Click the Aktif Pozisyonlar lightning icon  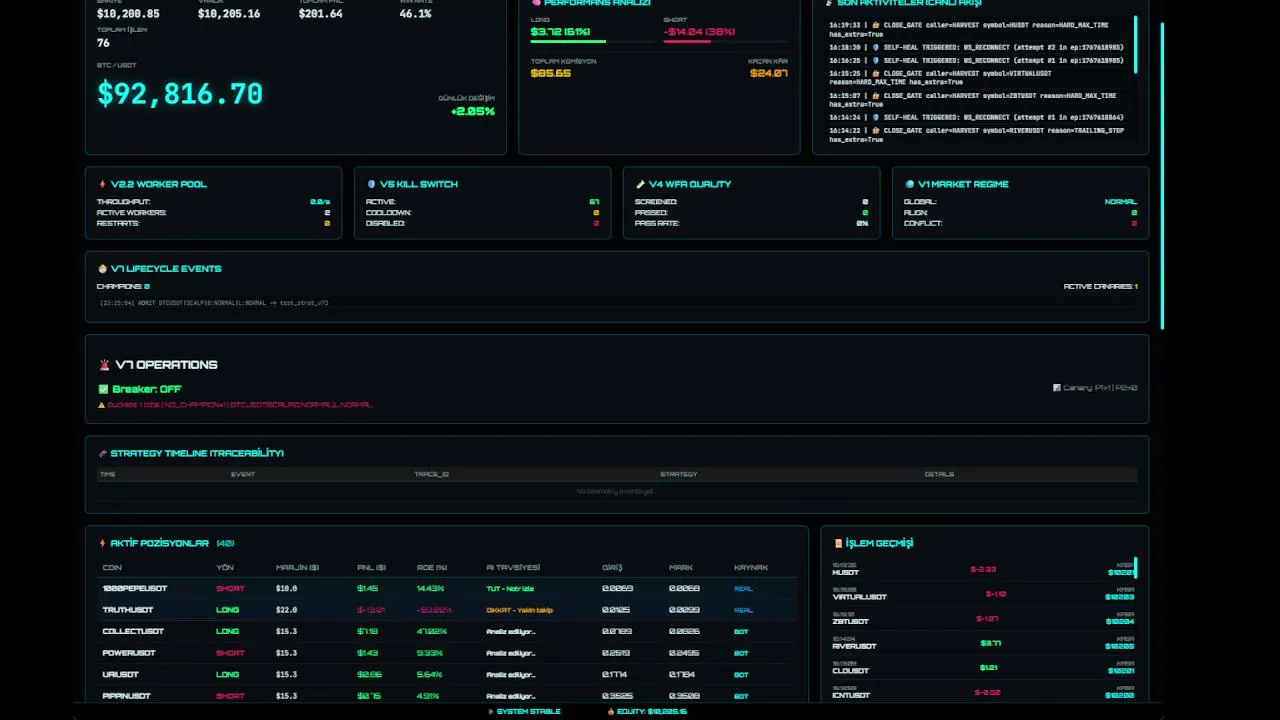pos(102,543)
